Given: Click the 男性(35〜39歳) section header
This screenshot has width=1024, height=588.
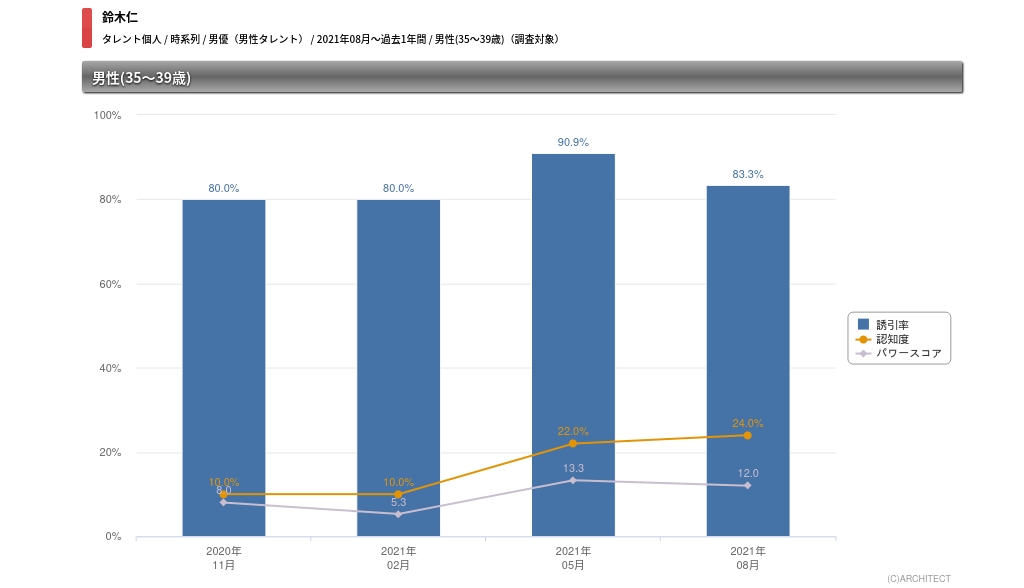Looking at the screenshot, I should 141,78.
